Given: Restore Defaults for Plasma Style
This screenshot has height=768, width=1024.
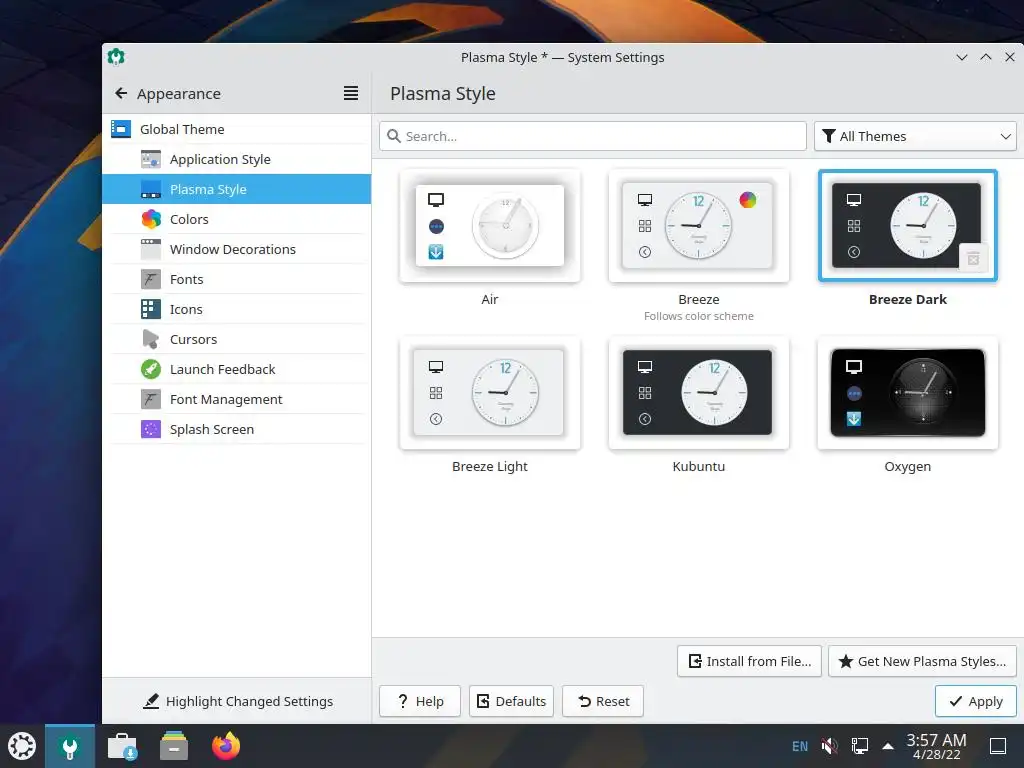Looking at the screenshot, I should (511, 701).
